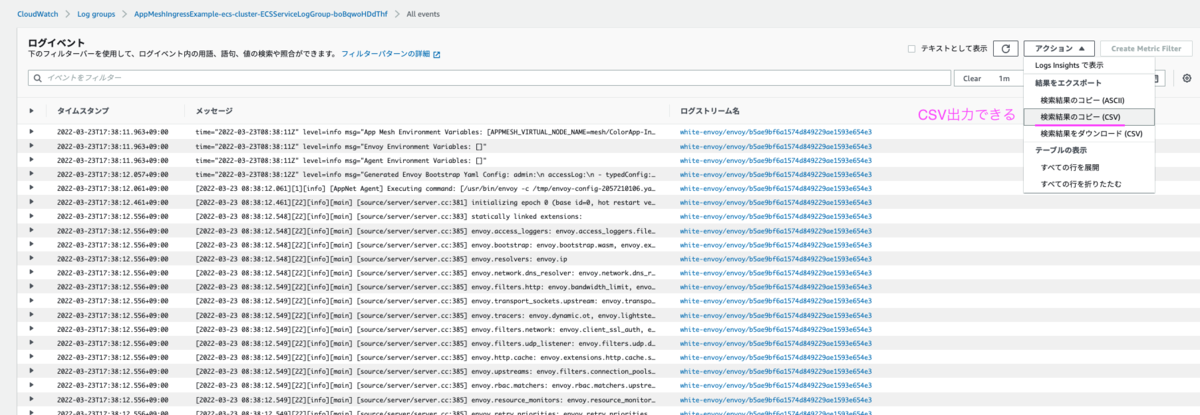Expand the envoy.network.dns_resolver log row
This screenshot has width=1200, height=415.
point(32,271)
